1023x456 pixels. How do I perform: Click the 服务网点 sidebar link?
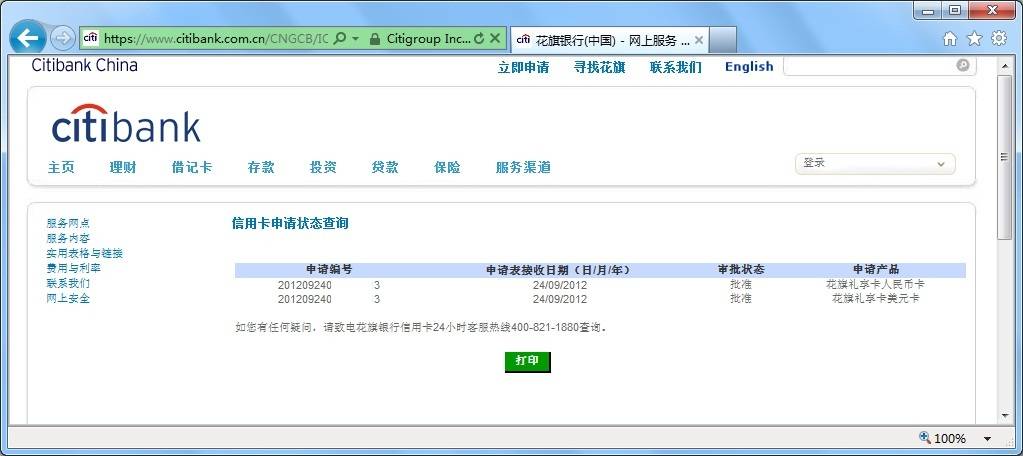tap(68, 223)
